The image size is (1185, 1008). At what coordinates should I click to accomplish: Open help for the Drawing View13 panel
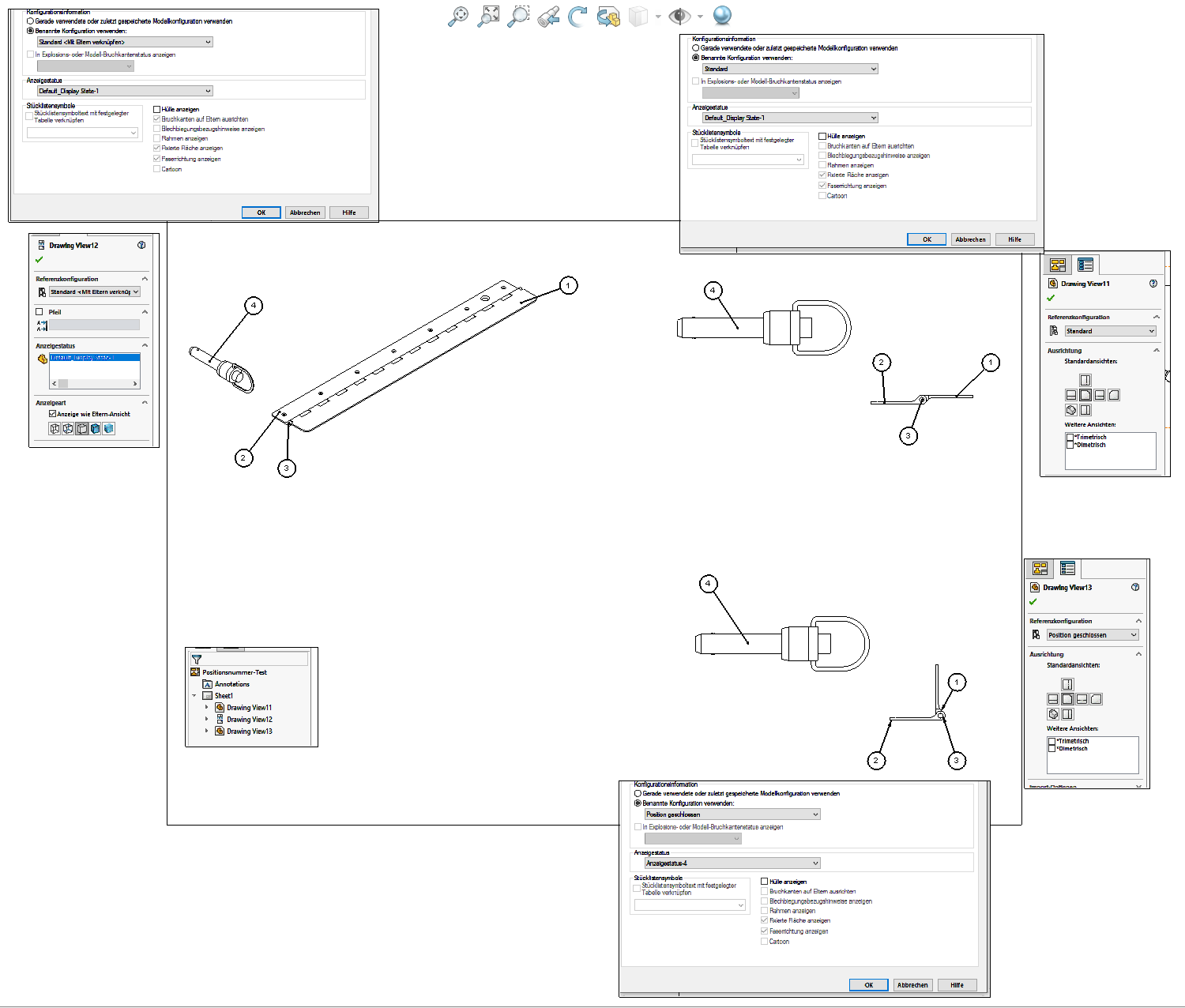click(x=1135, y=587)
